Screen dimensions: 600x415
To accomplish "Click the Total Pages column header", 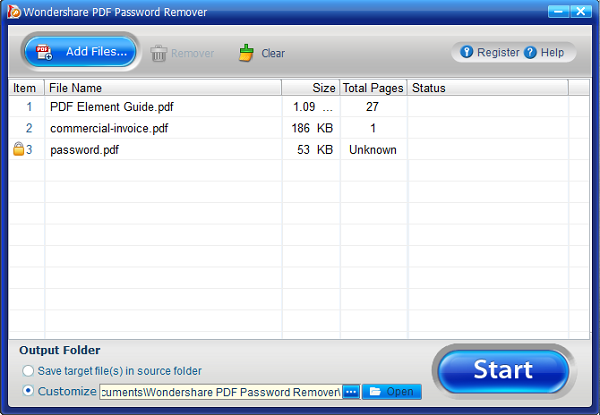I will [x=373, y=88].
